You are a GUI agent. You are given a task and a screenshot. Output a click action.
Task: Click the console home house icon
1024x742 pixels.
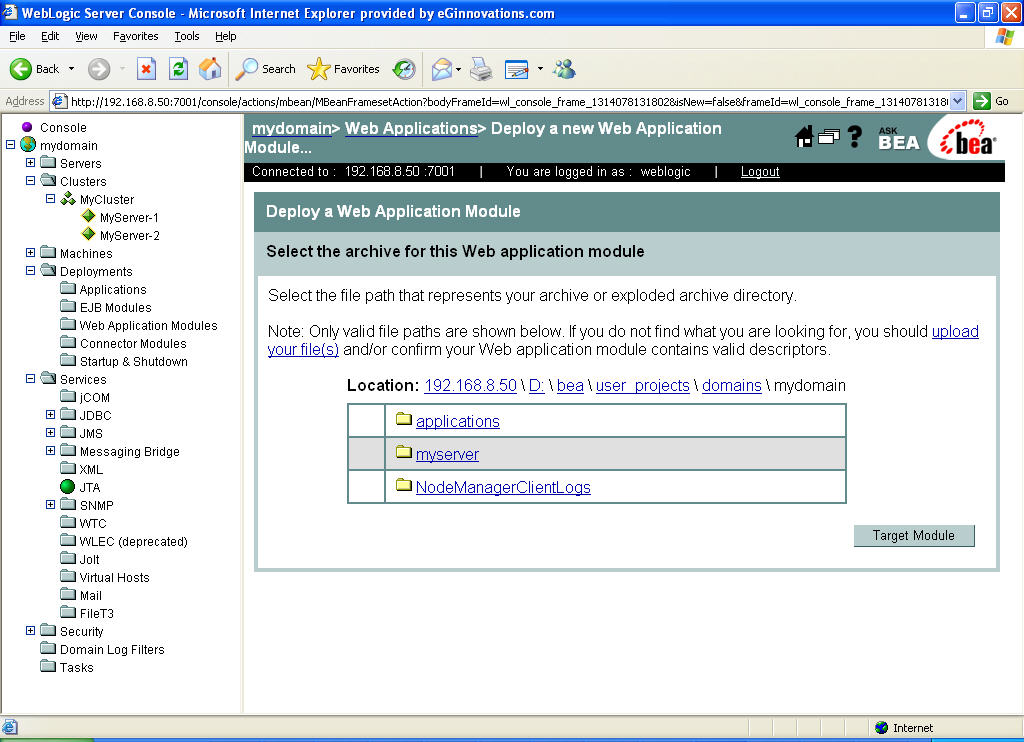pos(805,137)
